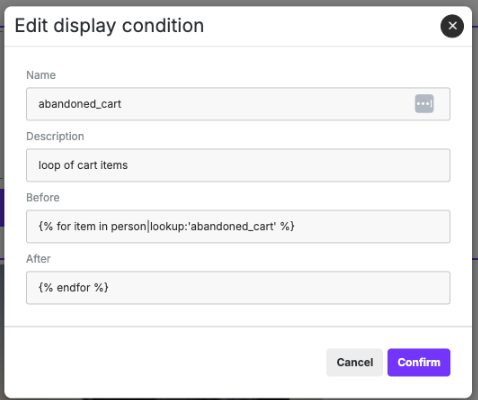Close the Edit display condition dialog
The width and height of the screenshot is (478, 400).
pyautogui.click(x=452, y=26)
